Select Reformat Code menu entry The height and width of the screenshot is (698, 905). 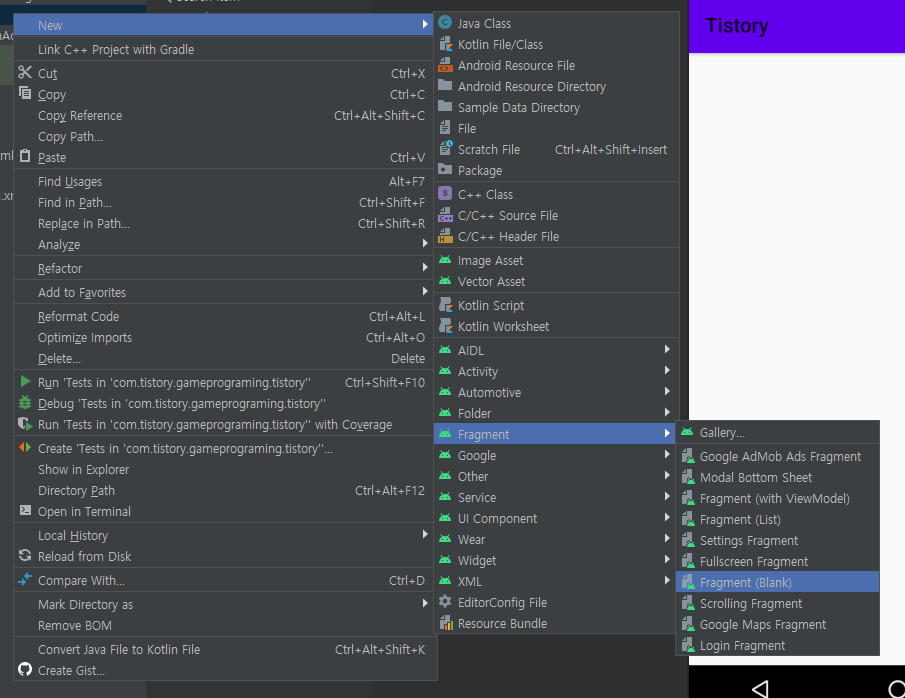[224, 316]
